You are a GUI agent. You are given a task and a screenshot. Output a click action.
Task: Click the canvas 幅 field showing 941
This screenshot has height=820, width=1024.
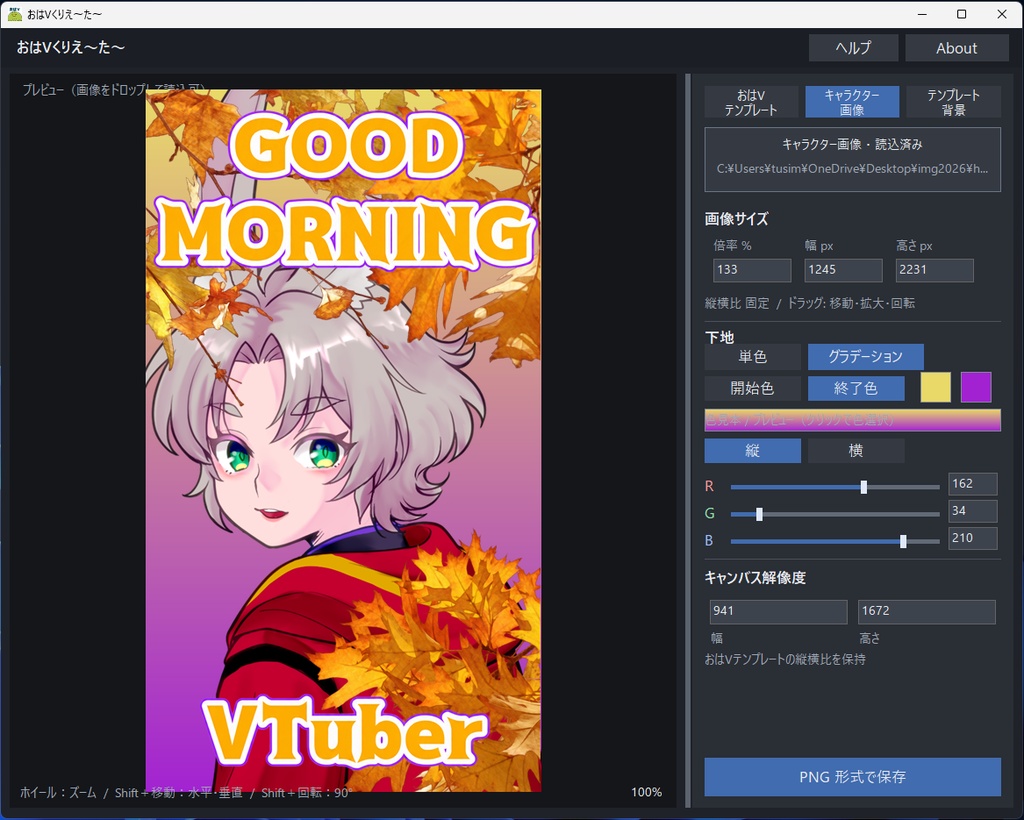point(778,612)
